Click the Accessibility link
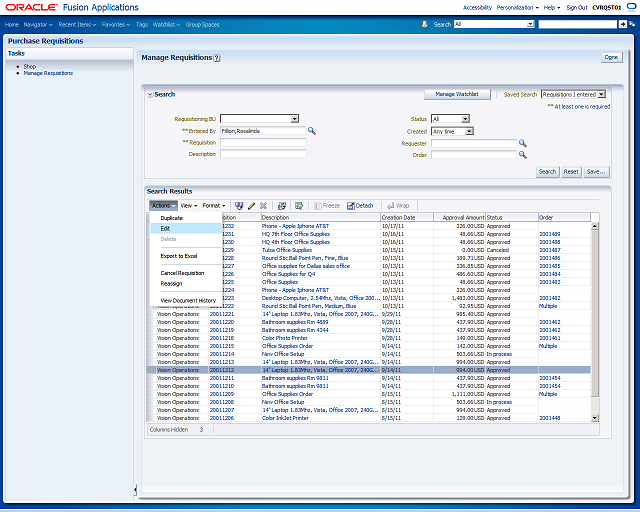The image size is (640, 512). 477,7
